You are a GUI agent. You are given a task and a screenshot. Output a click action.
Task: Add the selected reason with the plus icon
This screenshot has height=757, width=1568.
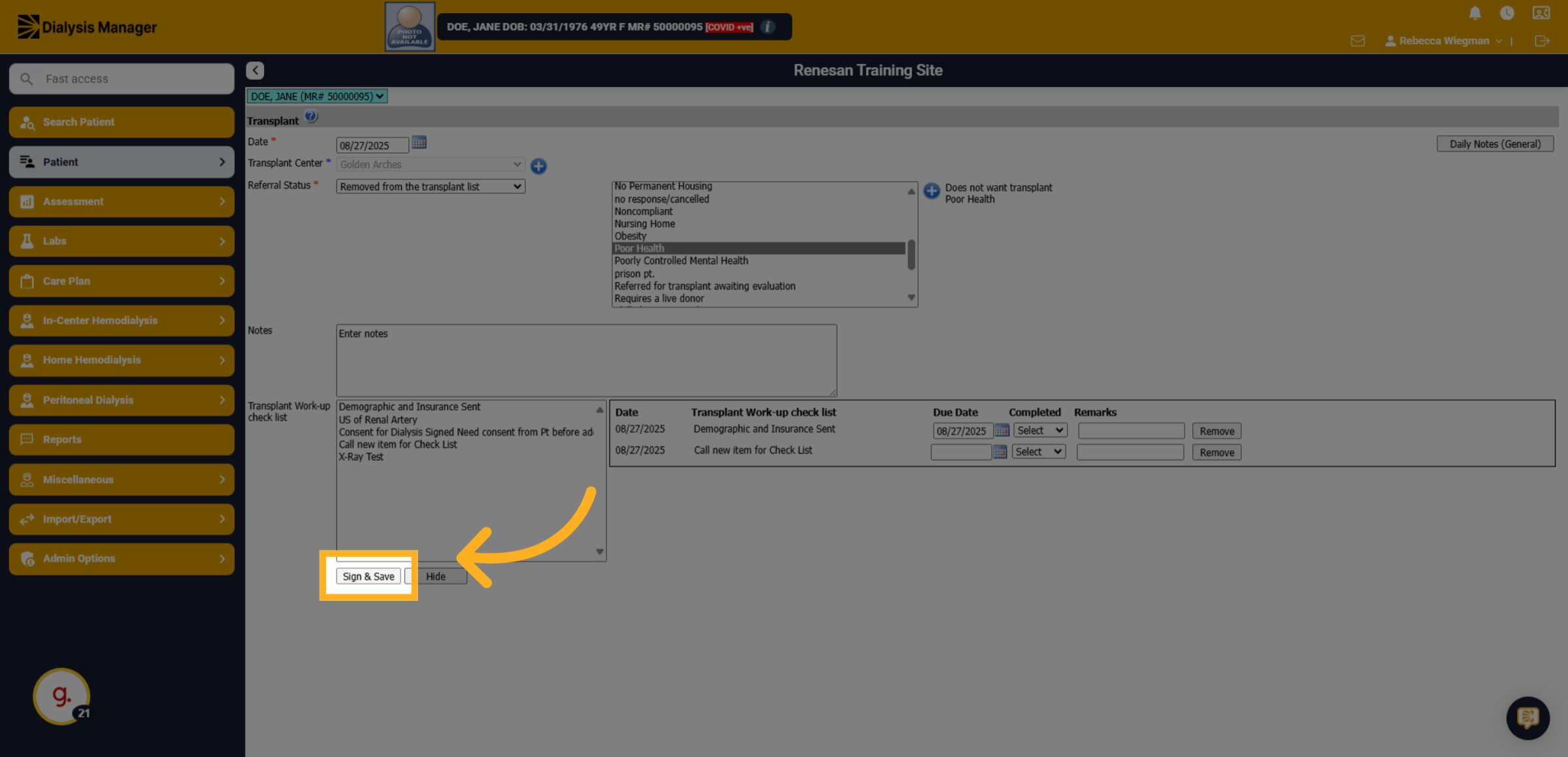point(932,191)
